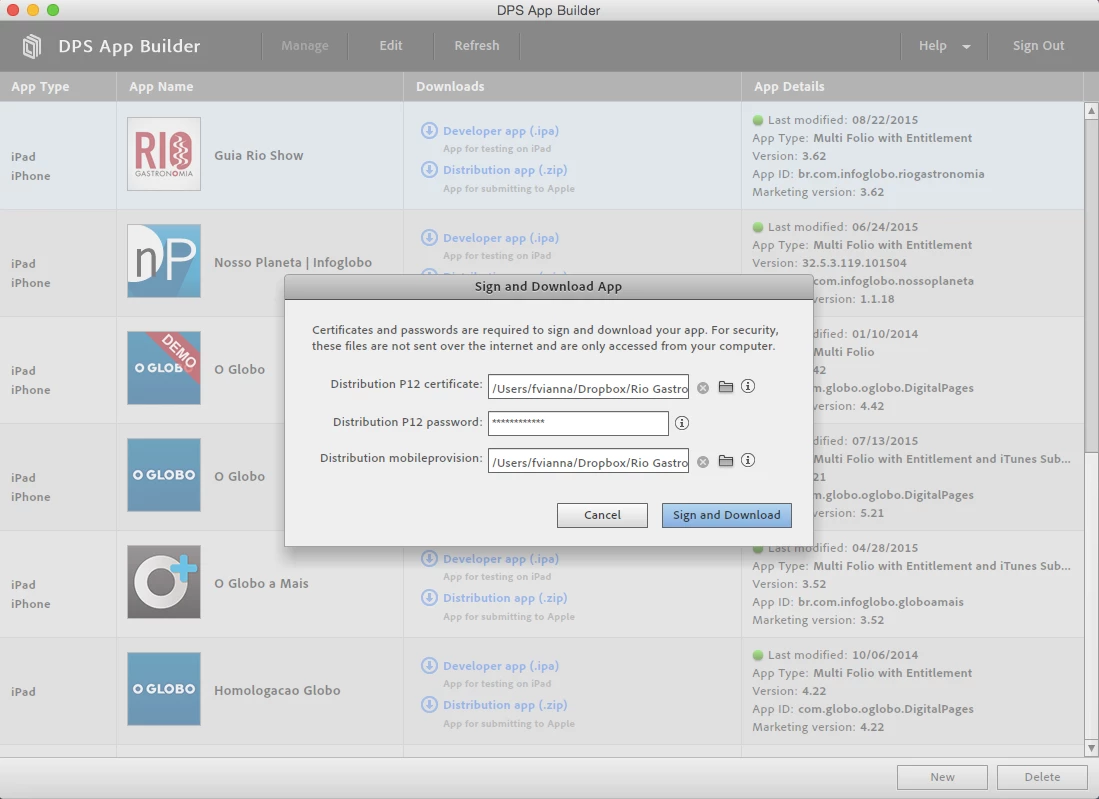Browse folder for Distribution P12 certificate
Image resolution: width=1099 pixels, height=799 pixels.
tap(725, 387)
